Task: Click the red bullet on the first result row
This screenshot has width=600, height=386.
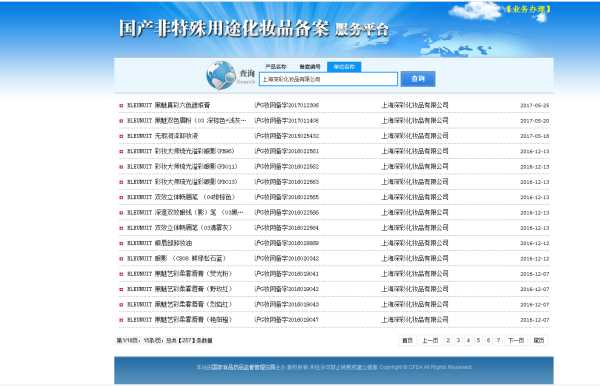Action: [x=121, y=106]
